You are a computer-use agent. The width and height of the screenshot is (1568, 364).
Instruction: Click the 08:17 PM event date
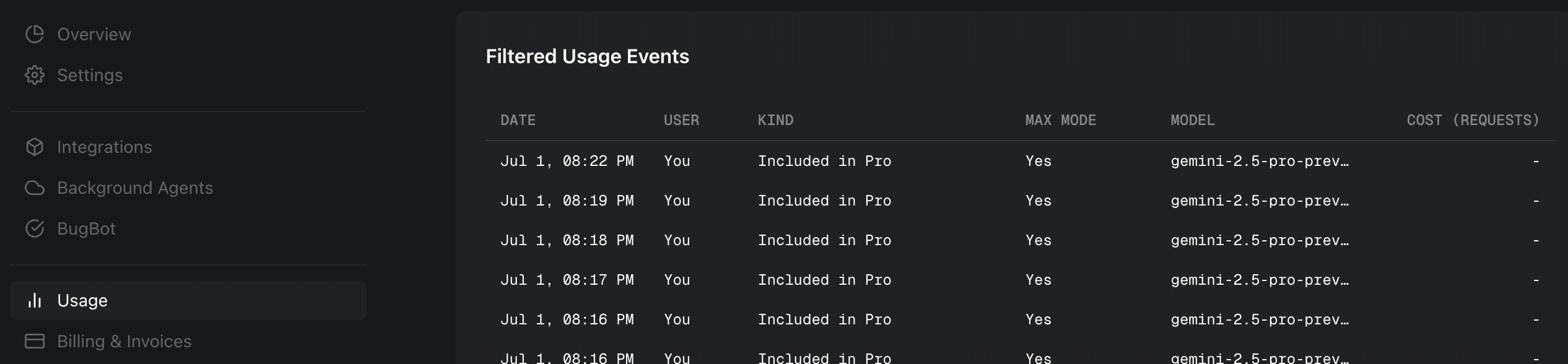(567, 280)
